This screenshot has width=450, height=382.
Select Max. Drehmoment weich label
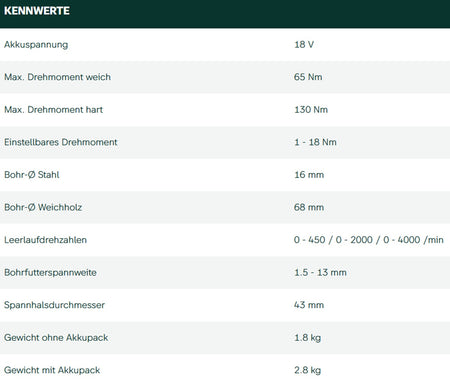pyautogui.click(x=57, y=77)
